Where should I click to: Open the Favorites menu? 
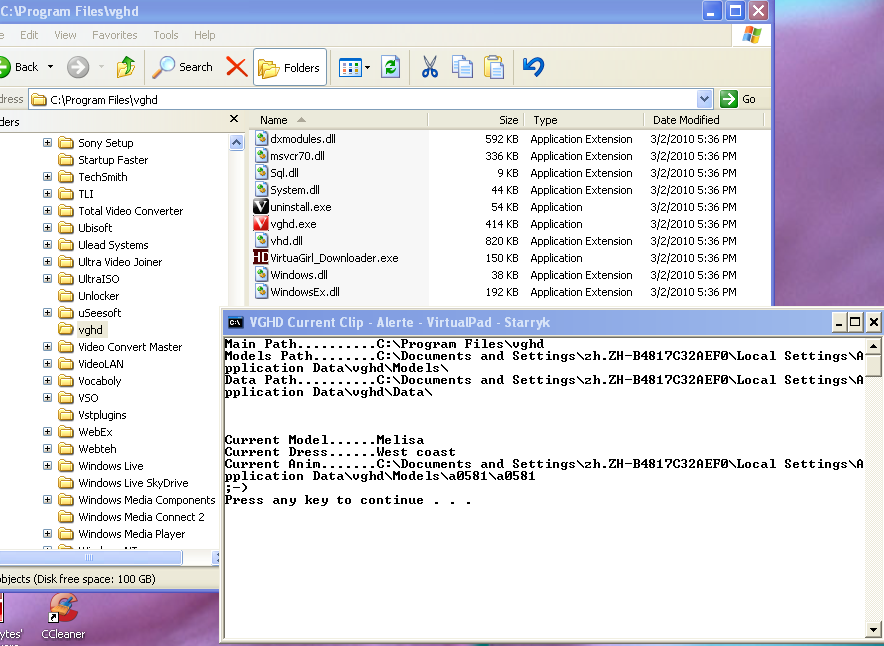point(114,35)
